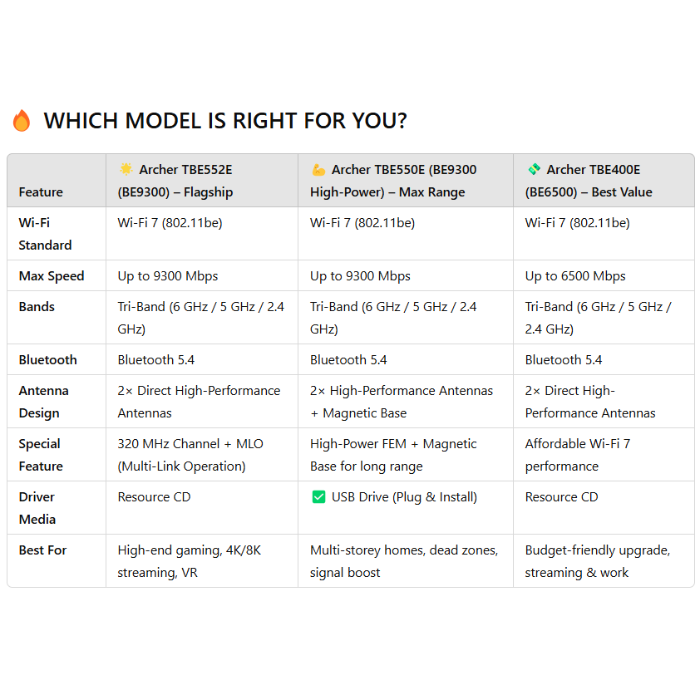Click the "Up to 6500 Mbps" cell

(575, 276)
